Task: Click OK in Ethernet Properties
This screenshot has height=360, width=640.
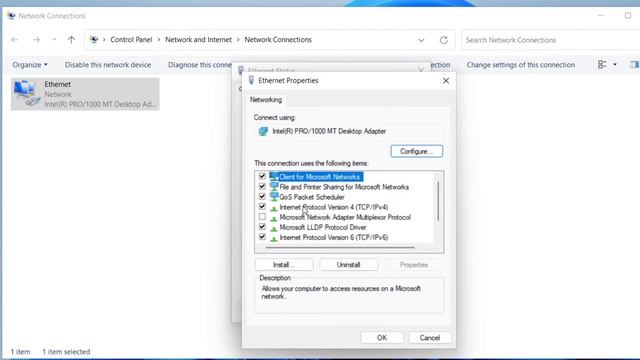Action: click(x=382, y=338)
